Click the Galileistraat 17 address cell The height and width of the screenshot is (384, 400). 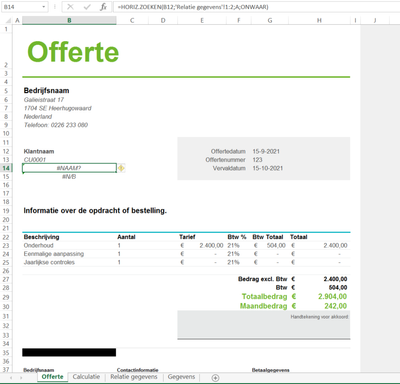69,100
